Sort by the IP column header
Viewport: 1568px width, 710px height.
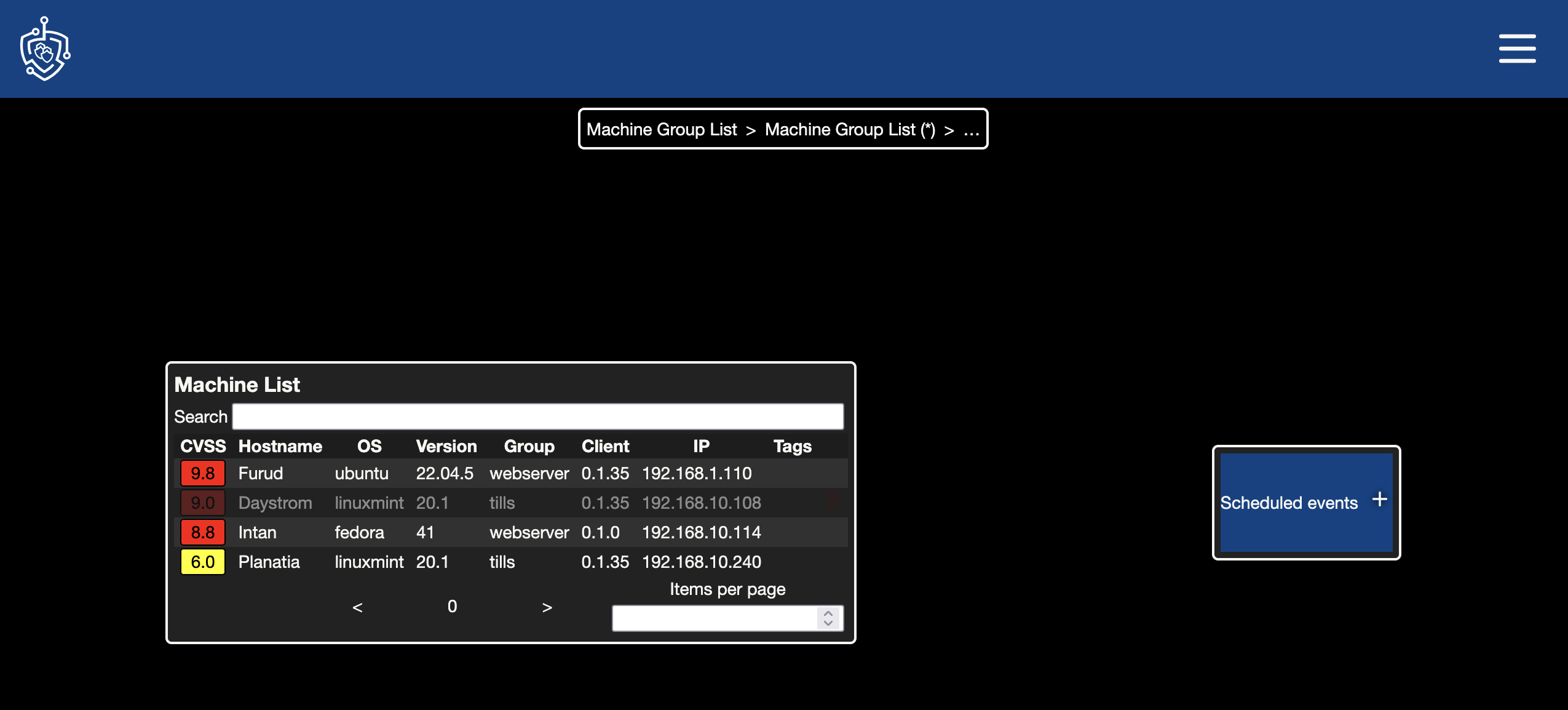pyautogui.click(x=701, y=446)
